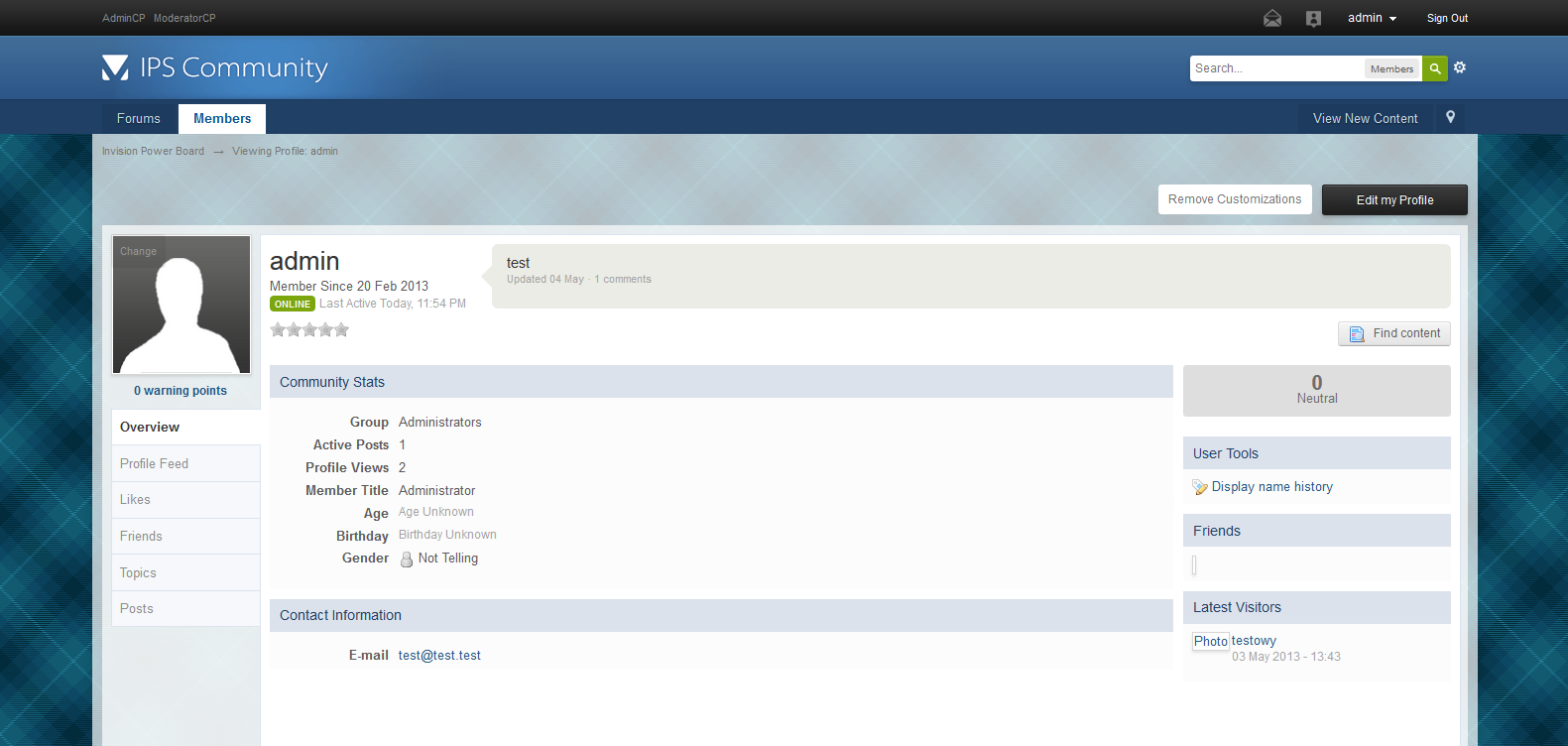Open the AdminCP link
1568x746 pixels.
tap(123, 18)
